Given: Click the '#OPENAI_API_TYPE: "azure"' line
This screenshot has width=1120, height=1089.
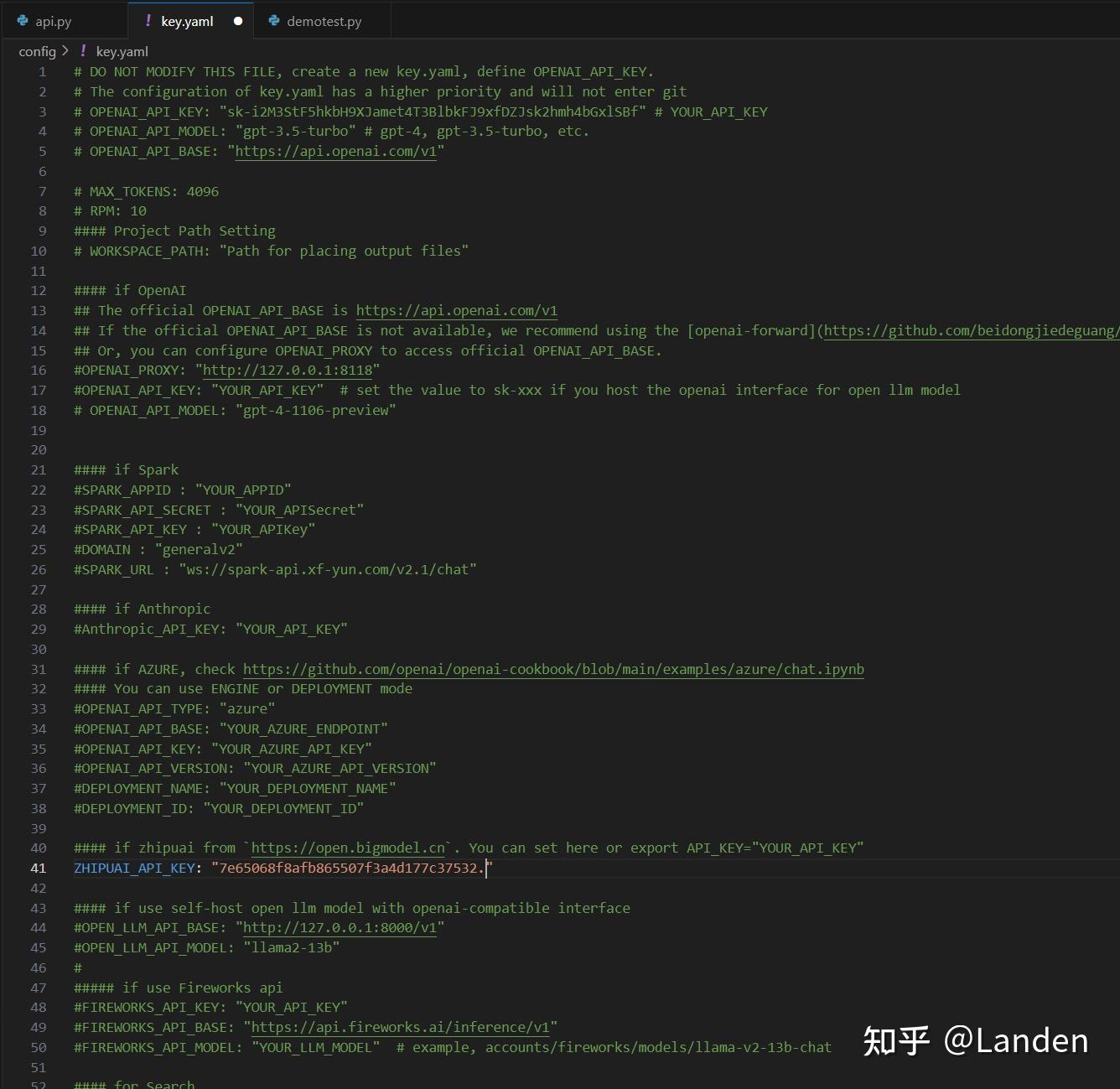Looking at the screenshot, I should click(x=174, y=708).
